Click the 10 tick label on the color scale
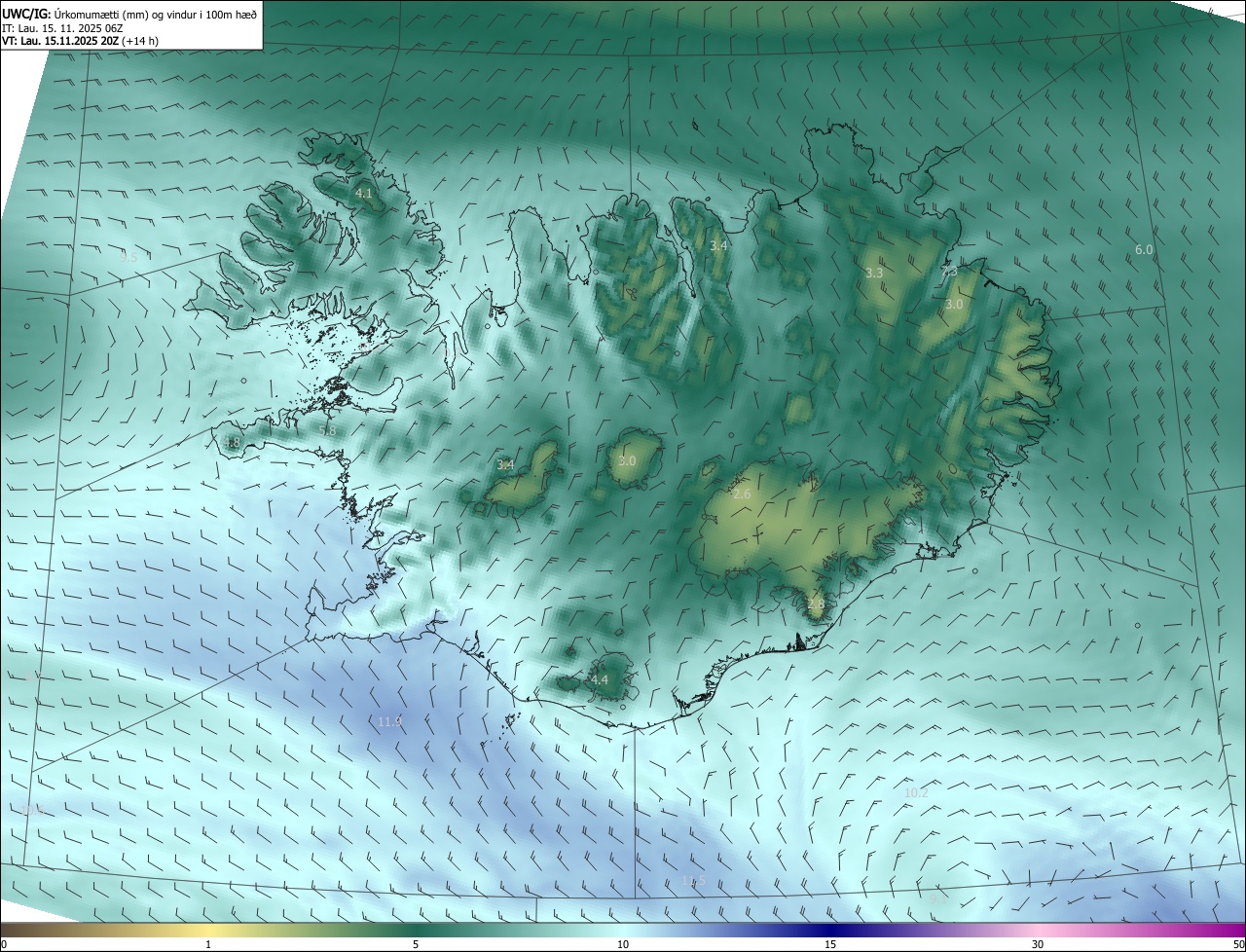This screenshot has height=952, width=1246. [x=623, y=944]
